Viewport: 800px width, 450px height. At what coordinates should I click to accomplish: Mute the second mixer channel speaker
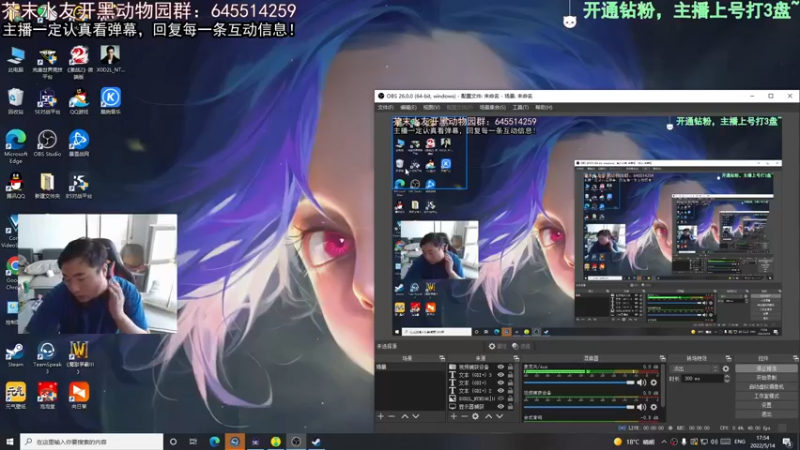[641, 407]
